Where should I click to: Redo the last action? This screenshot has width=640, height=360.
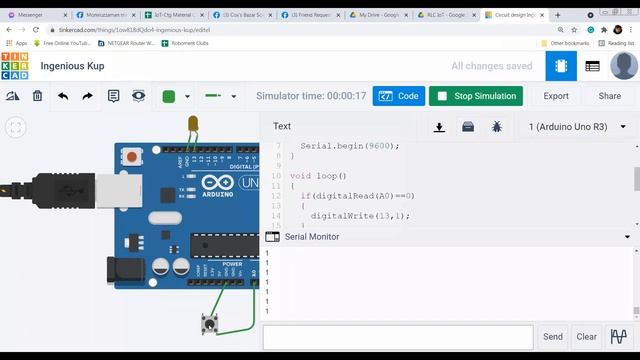tap(87, 96)
